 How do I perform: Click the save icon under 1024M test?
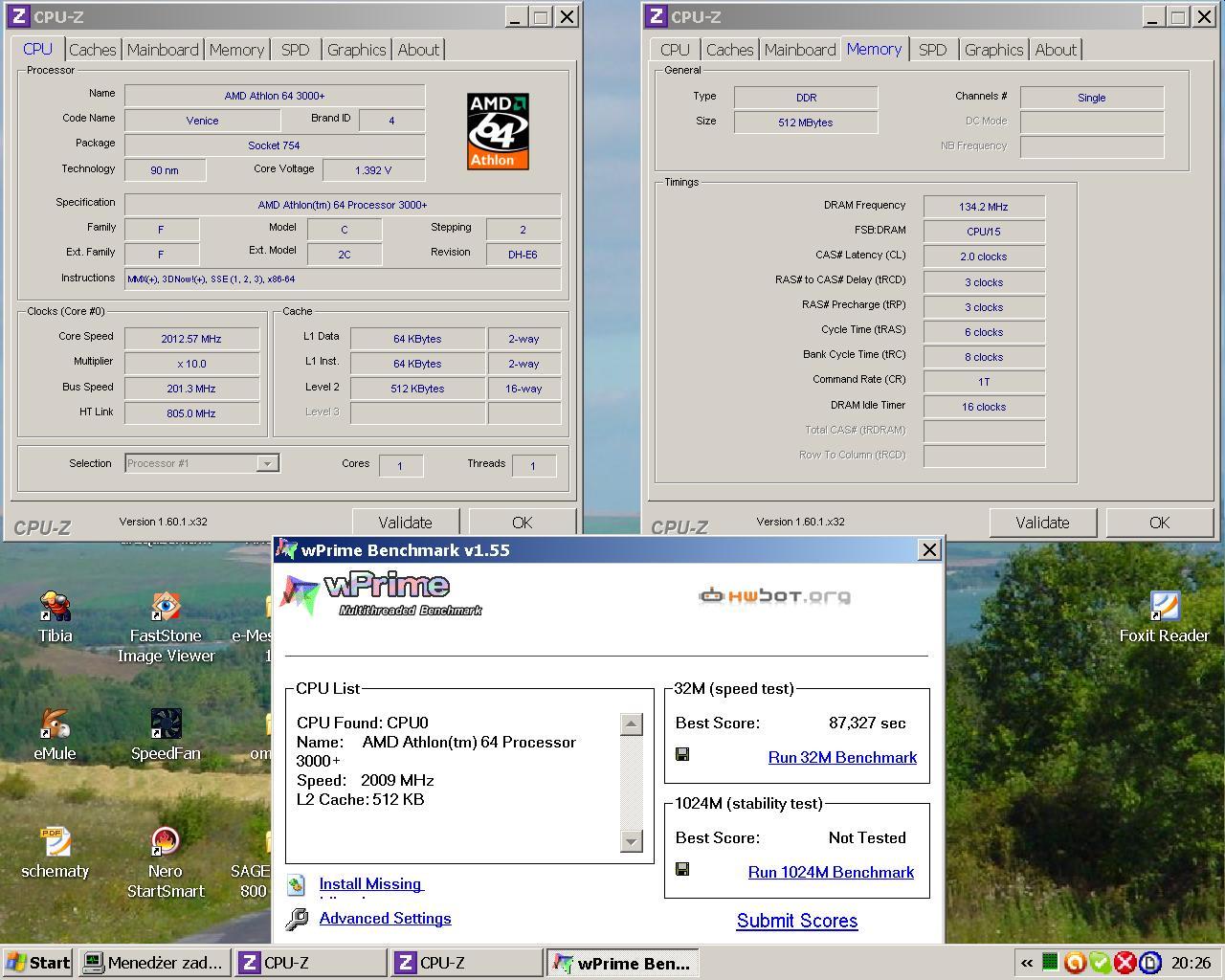click(682, 869)
